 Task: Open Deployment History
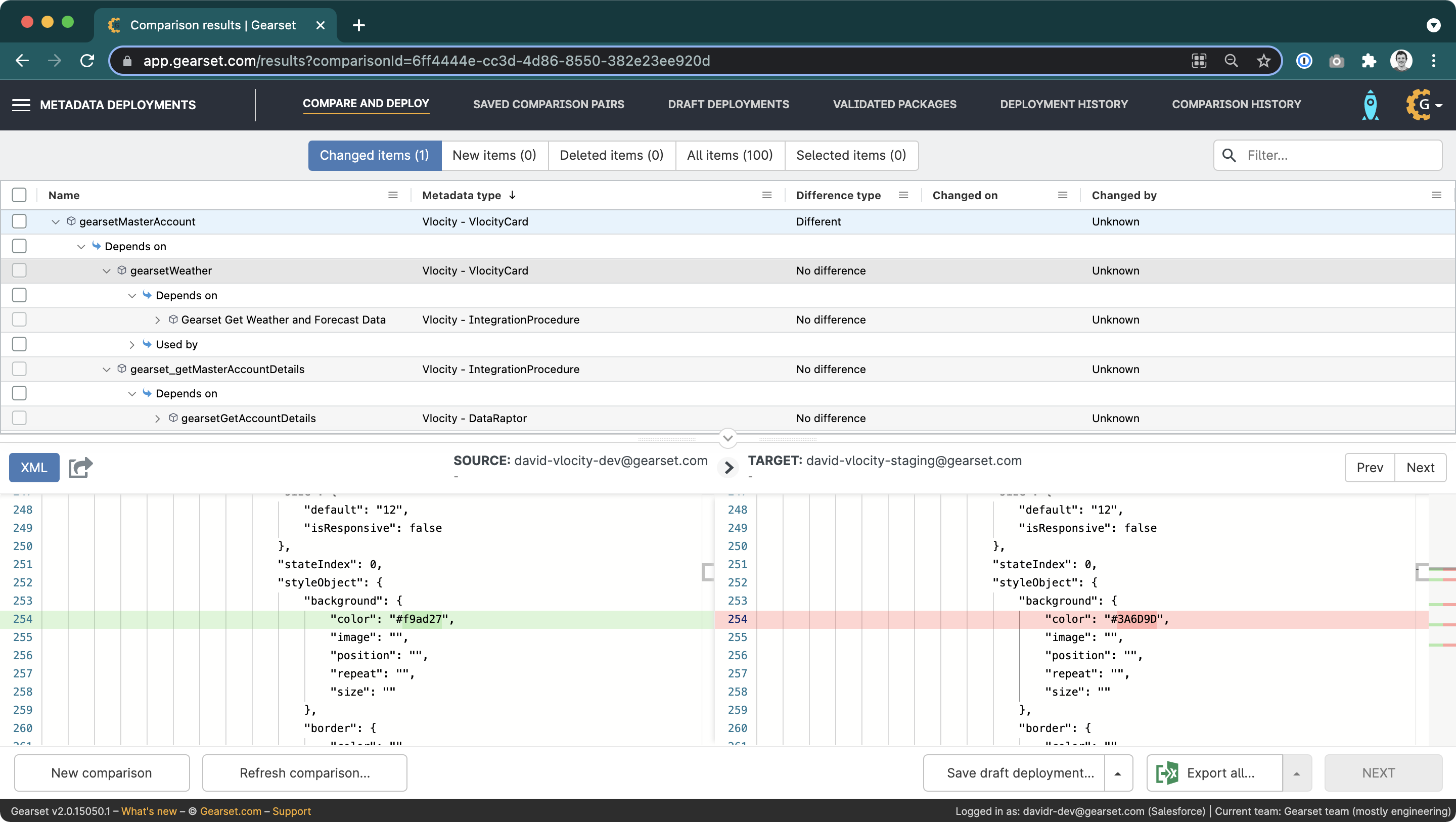(x=1064, y=105)
